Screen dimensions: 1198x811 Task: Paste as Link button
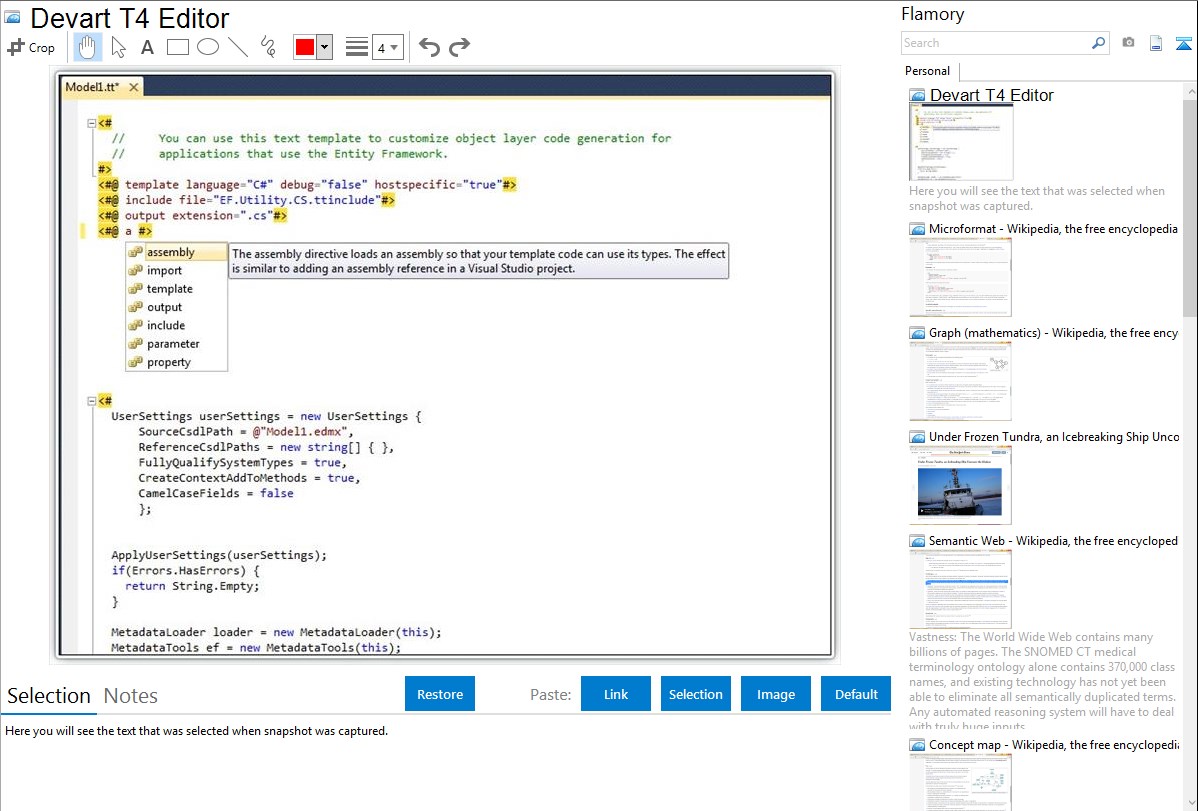(x=616, y=694)
